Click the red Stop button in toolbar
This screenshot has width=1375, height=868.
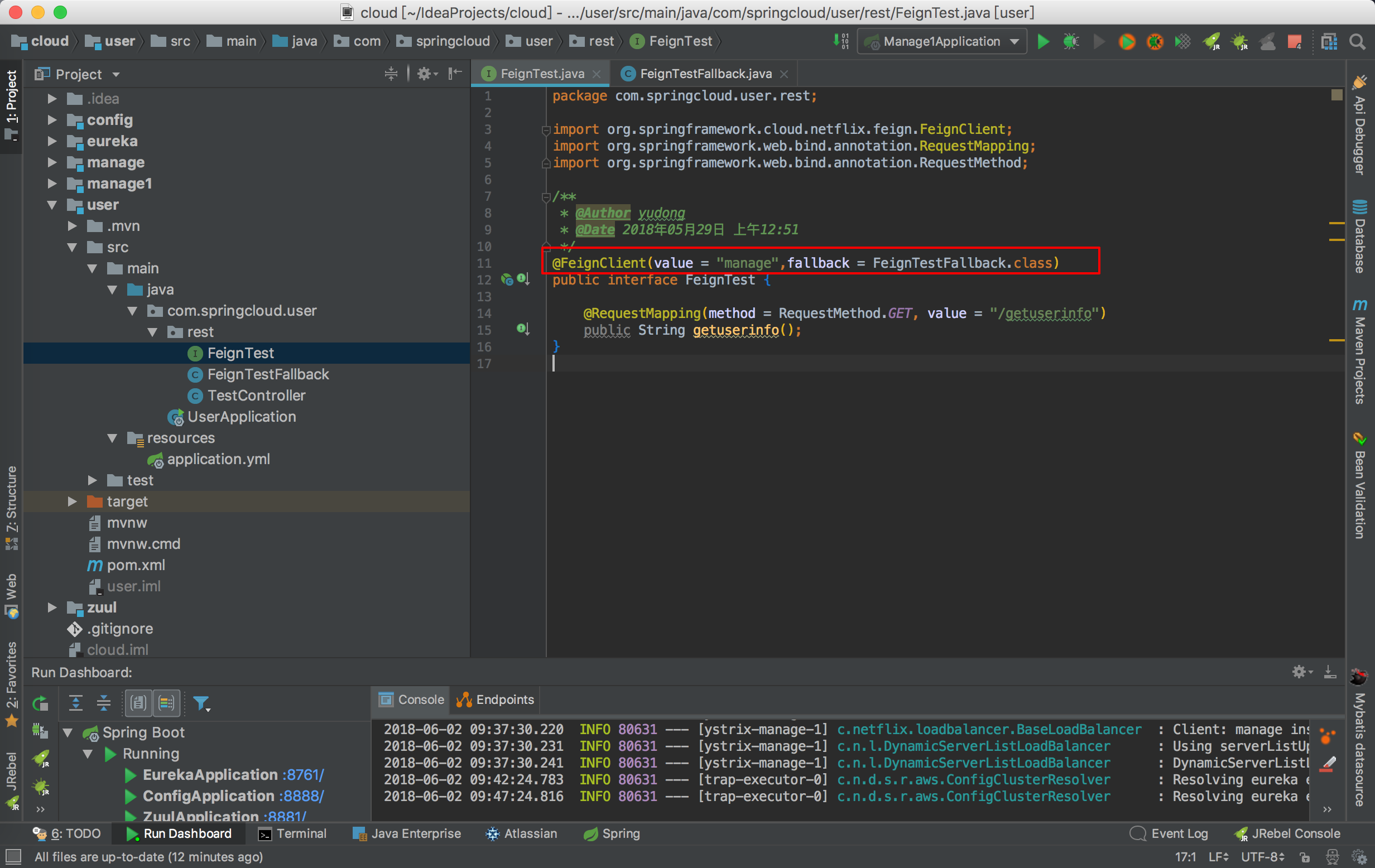(x=1294, y=42)
